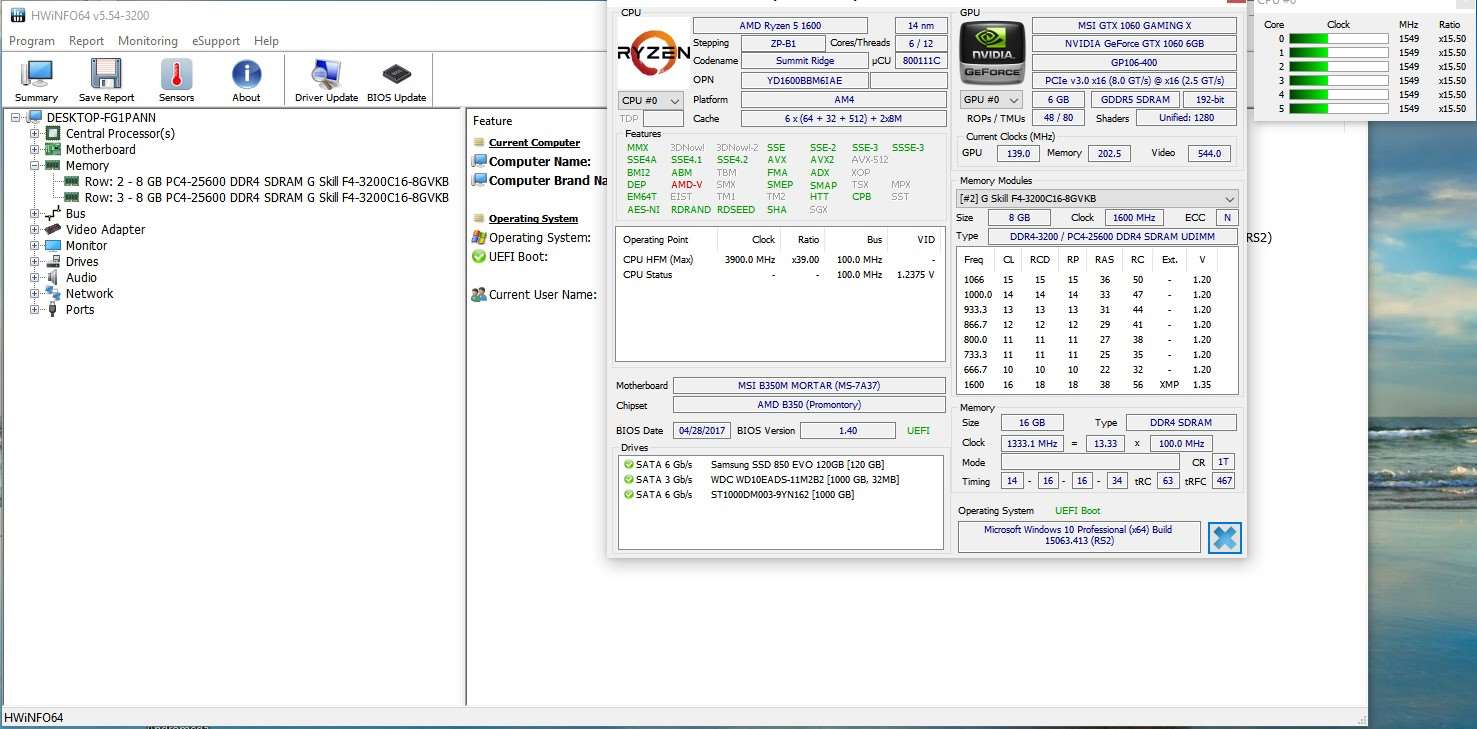Click Samsung SSD 850 EVO status icon
The height and width of the screenshot is (729, 1477).
pyautogui.click(x=629, y=464)
